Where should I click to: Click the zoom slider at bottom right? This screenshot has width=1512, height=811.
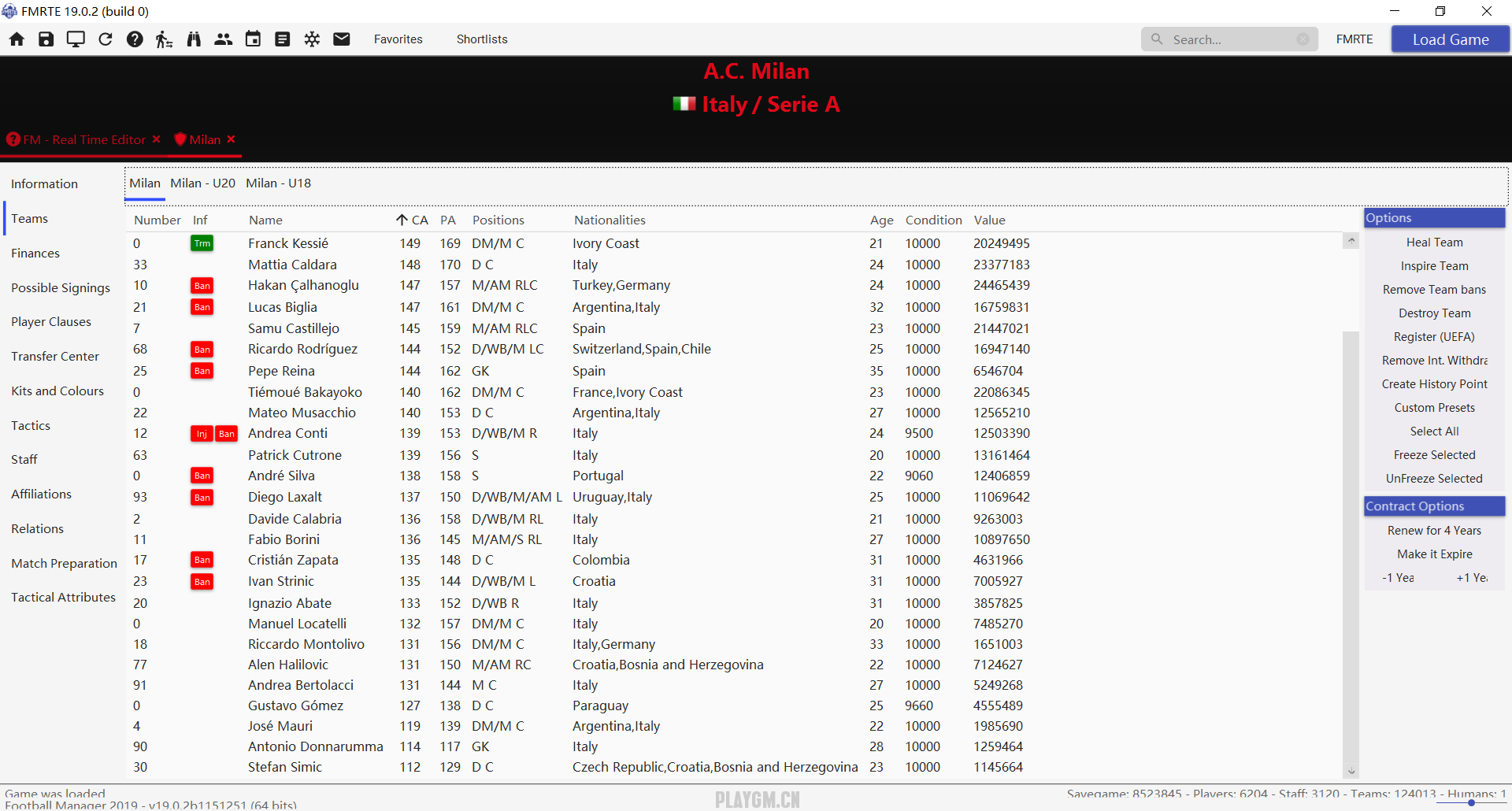pos(1471,802)
